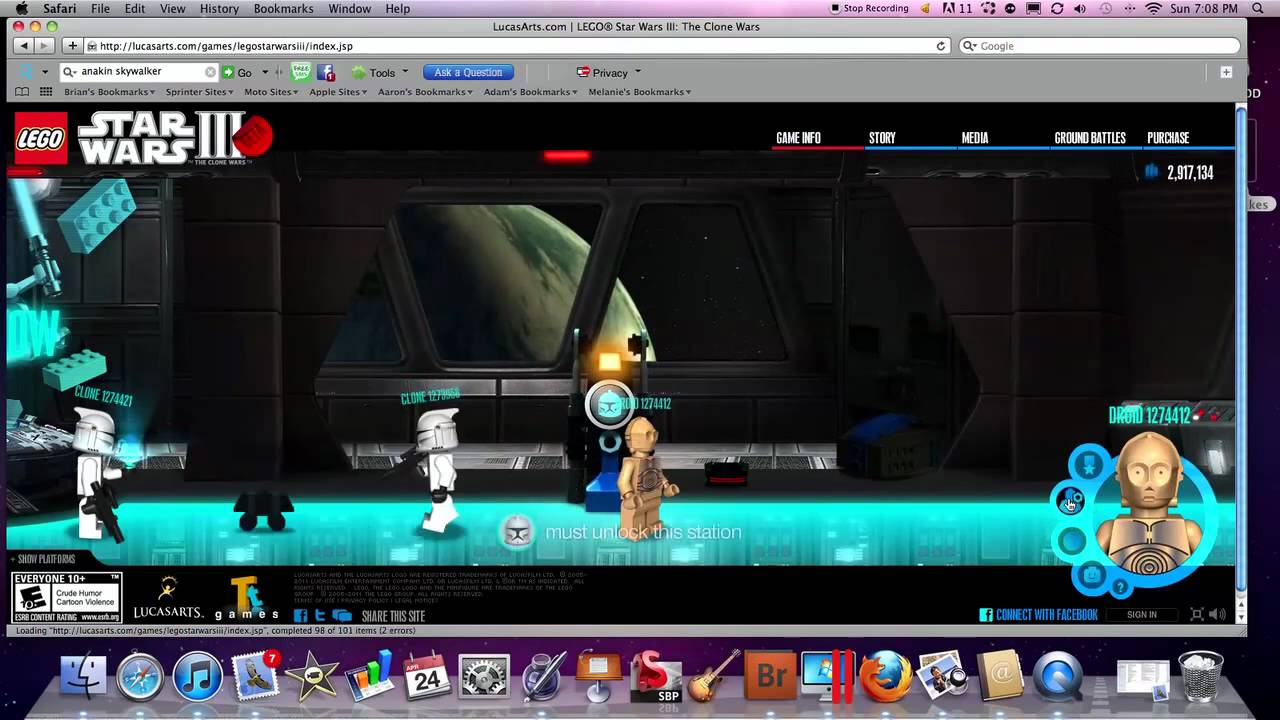Image resolution: width=1280 pixels, height=720 pixels.
Task: Click the Google search field
Action: coord(1100,46)
